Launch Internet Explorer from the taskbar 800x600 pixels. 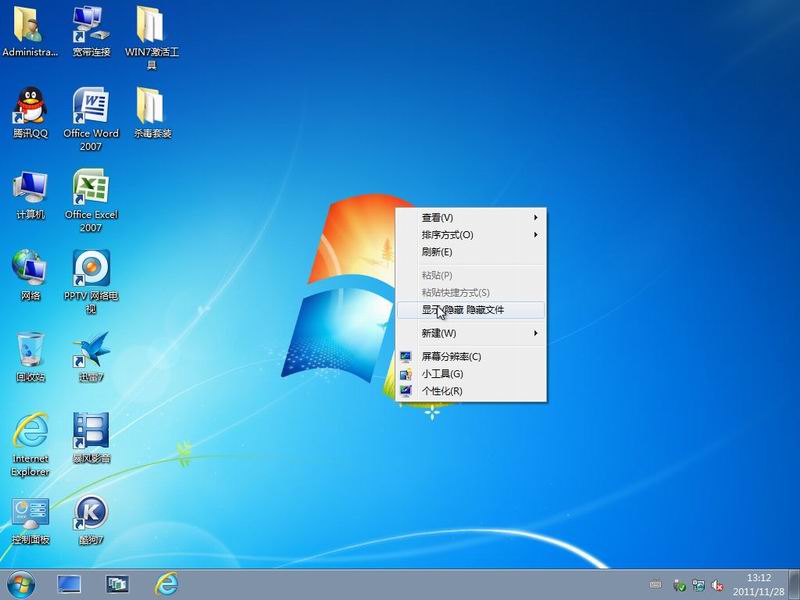tap(166, 584)
